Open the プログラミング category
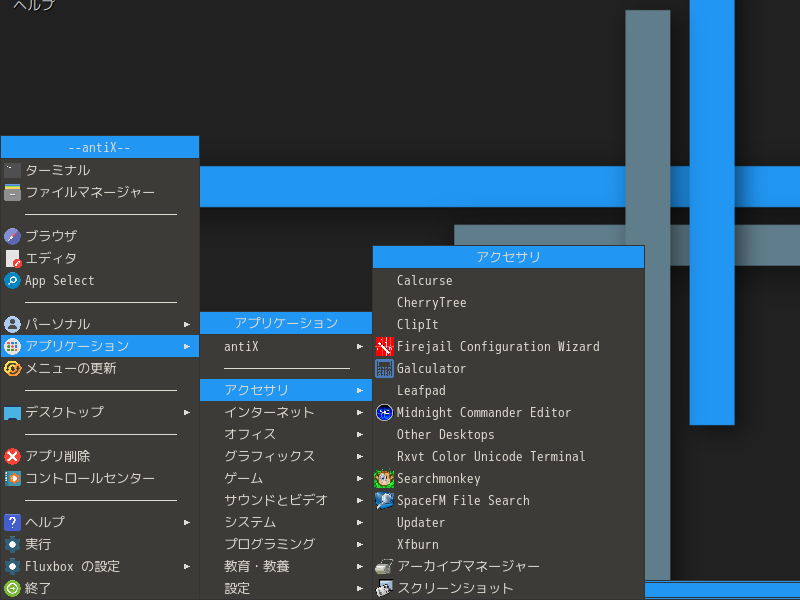Viewport: 800px width, 600px height. click(286, 544)
